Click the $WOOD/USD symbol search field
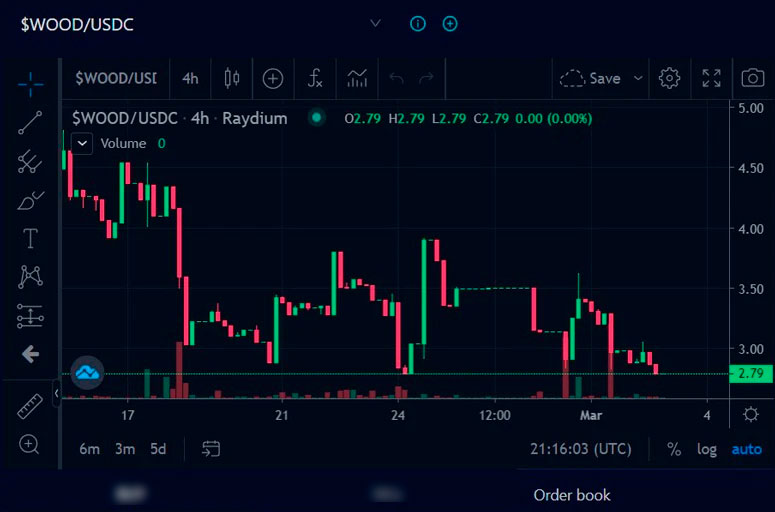The height and width of the screenshot is (512, 775). coord(116,79)
